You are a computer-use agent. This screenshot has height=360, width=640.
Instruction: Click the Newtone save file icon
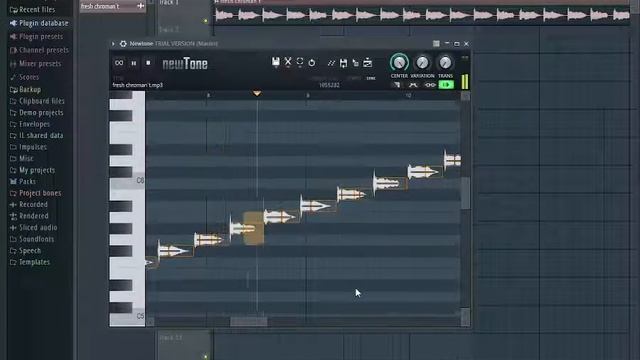[276, 62]
